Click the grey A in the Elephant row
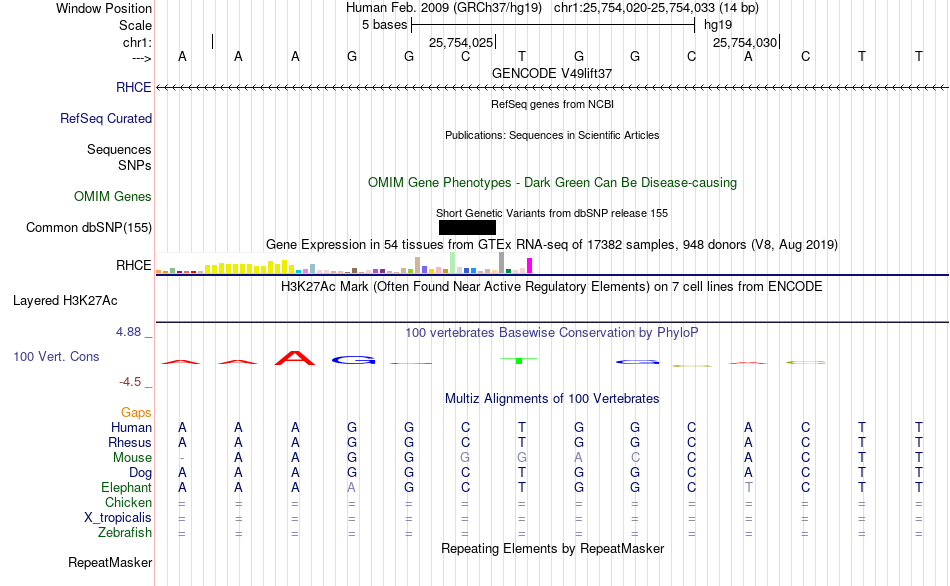The width and height of the screenshot is (950, 586). [351, 487]
